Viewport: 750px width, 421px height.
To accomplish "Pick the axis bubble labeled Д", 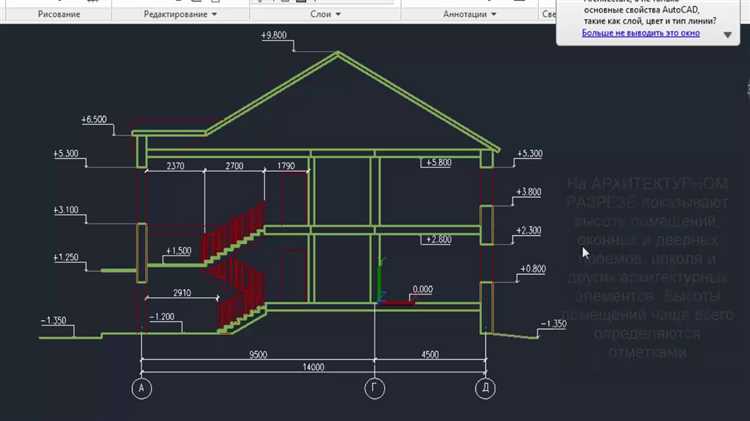I will click(485, 390).
